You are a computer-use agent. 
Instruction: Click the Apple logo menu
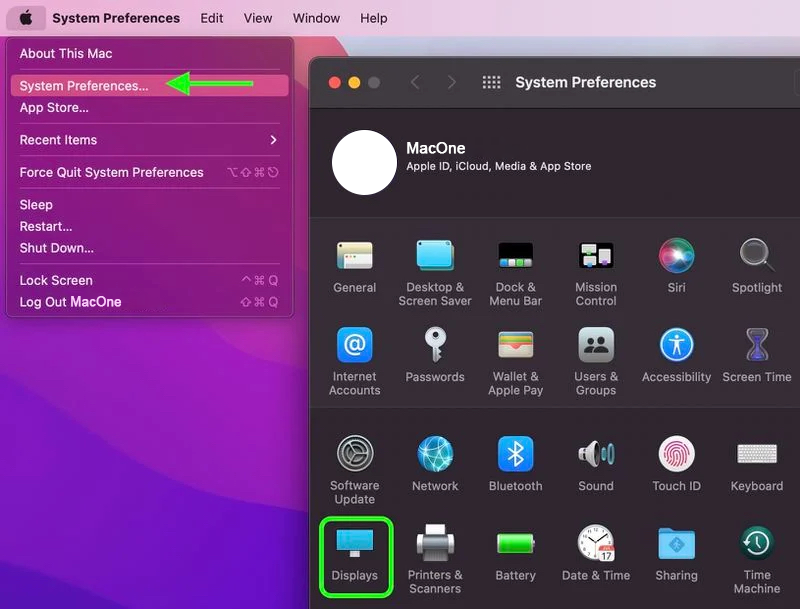click(26, 18)
